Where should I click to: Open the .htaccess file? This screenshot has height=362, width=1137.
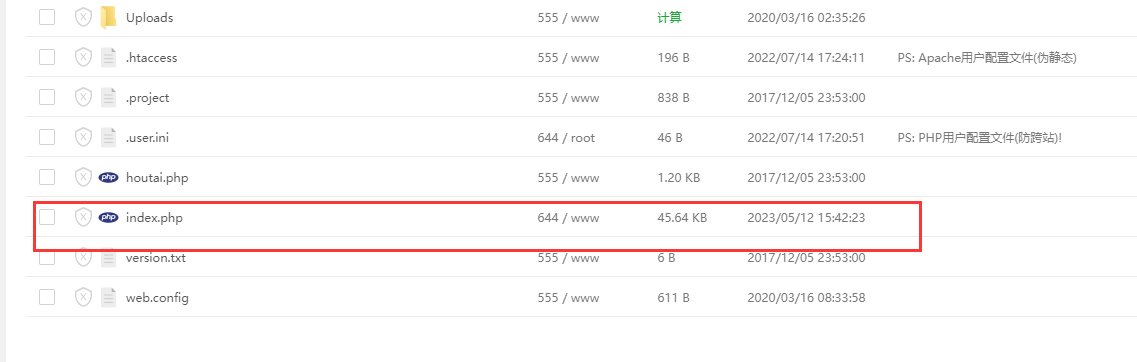pyautogui.click(x=152, y=58)
